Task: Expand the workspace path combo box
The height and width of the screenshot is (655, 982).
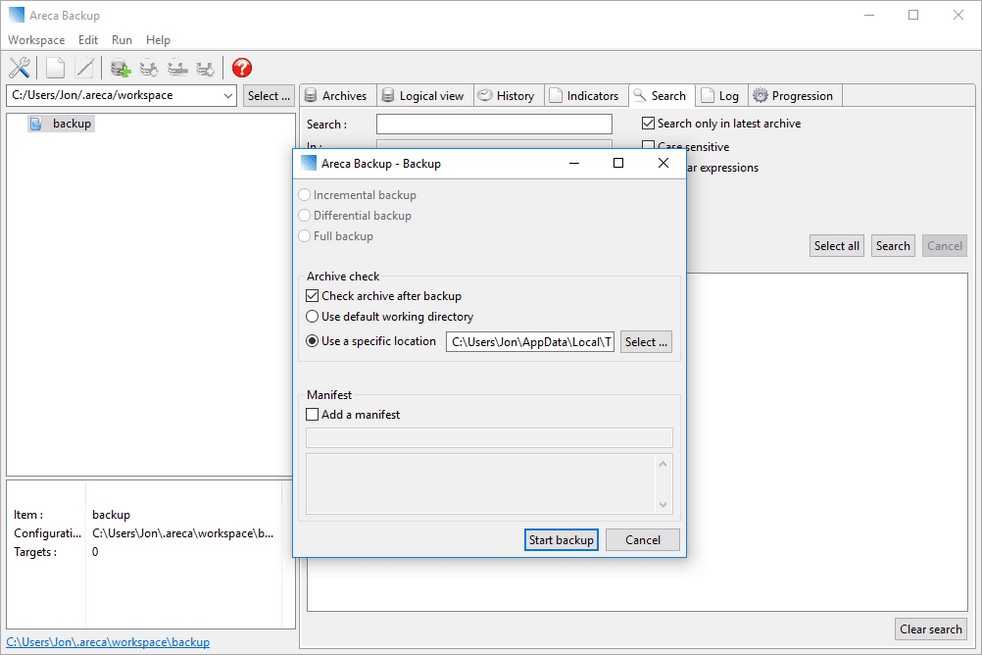Action: coord(228,96)
